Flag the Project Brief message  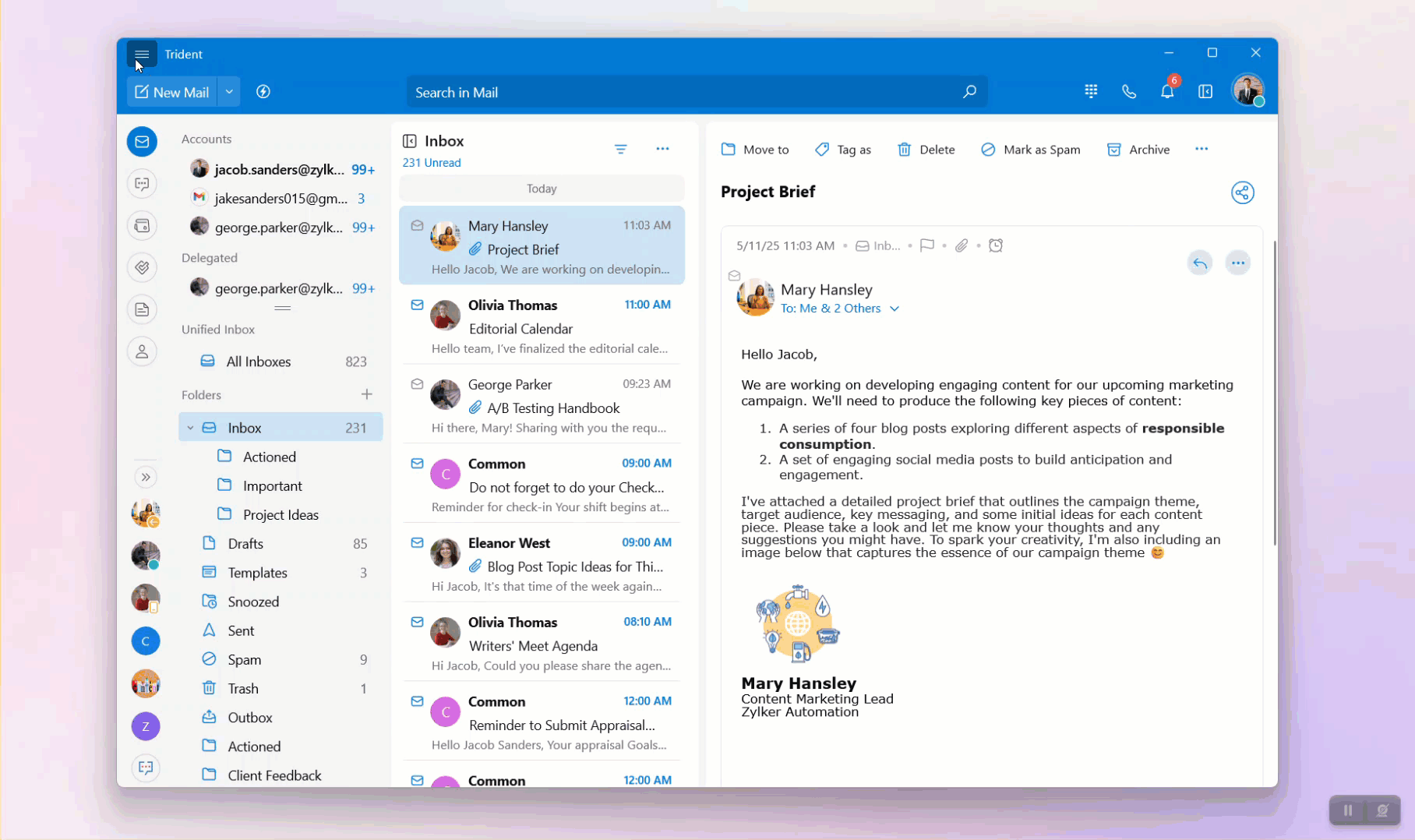[x=926, y=245]
